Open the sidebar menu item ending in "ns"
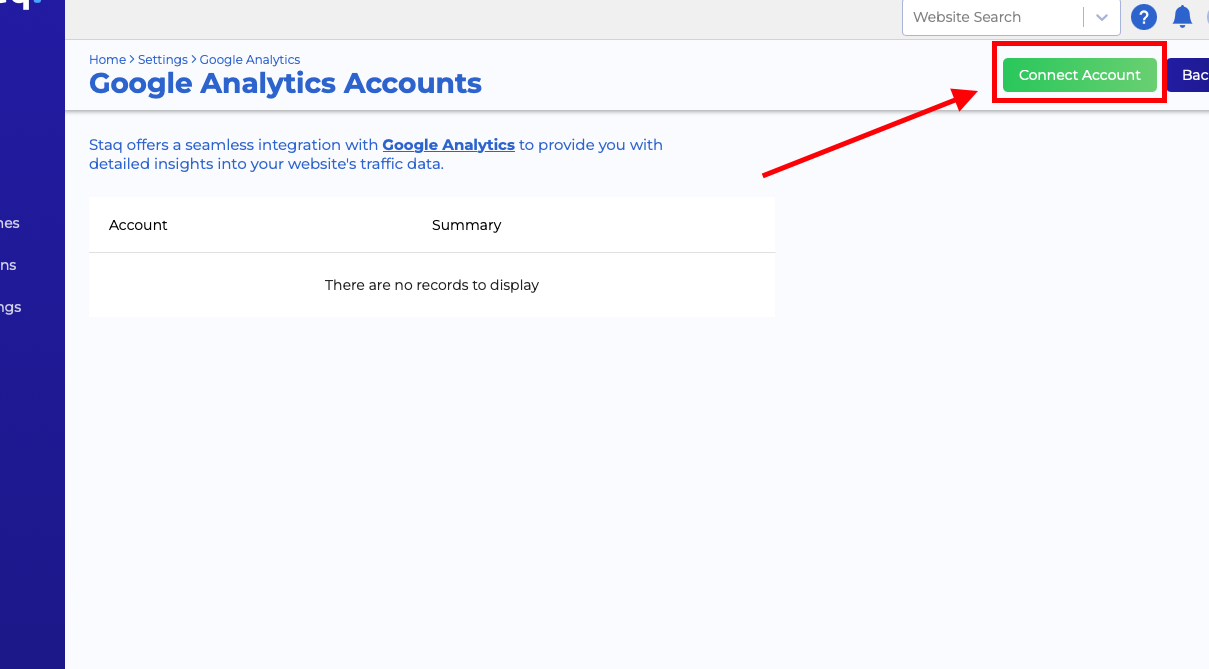The width and height of the screenshot is (1209, 669). pyautogui.click(x=8, y=265)
